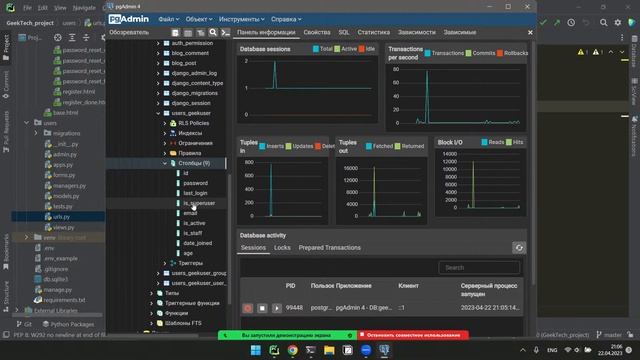Screen dimensions: 640x360
Task: Open the pgAdmin elephant icon in taskbar
Action: click(x=384, y=350)
